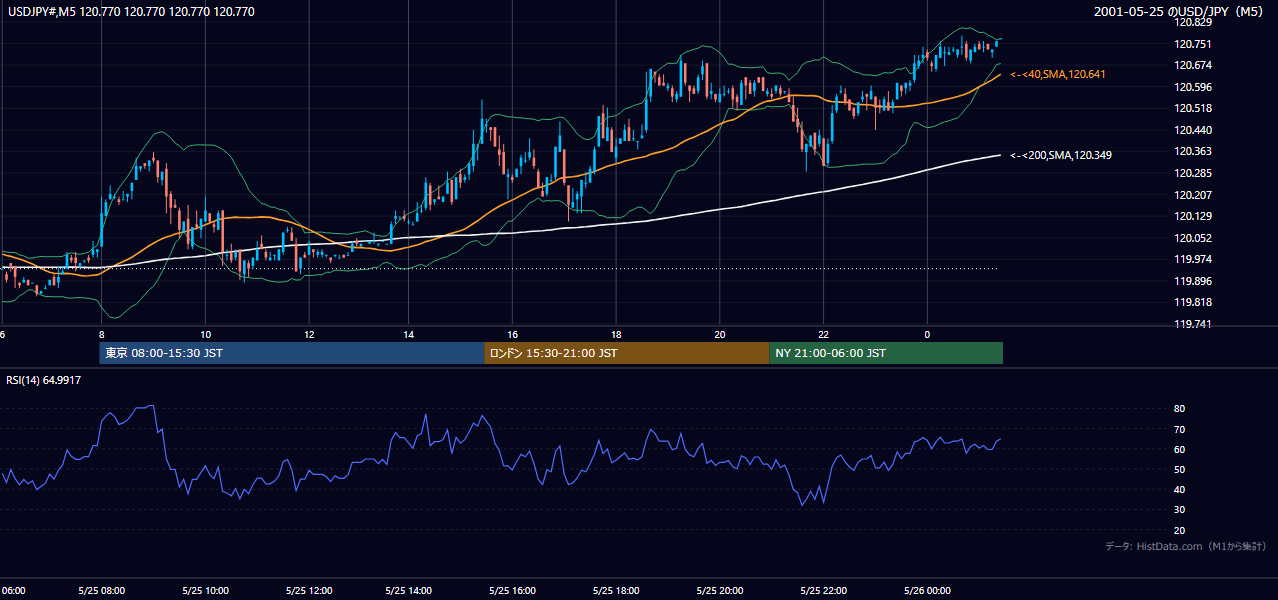Viewport: 1278px width, 600px height.
Task: Select the 200 SMA 120.349 label
Action: 1061,155
